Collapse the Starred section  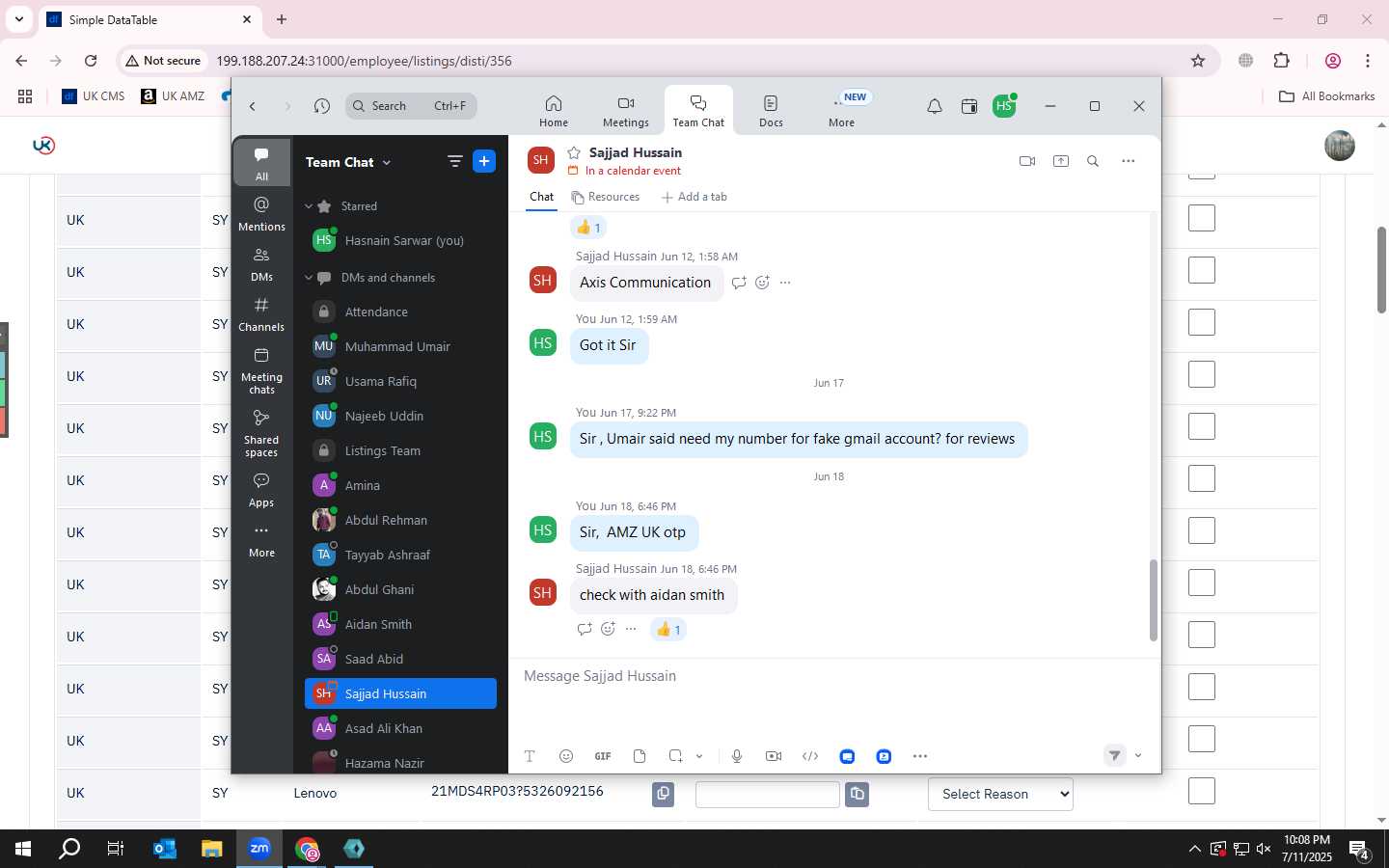(309, 206)
